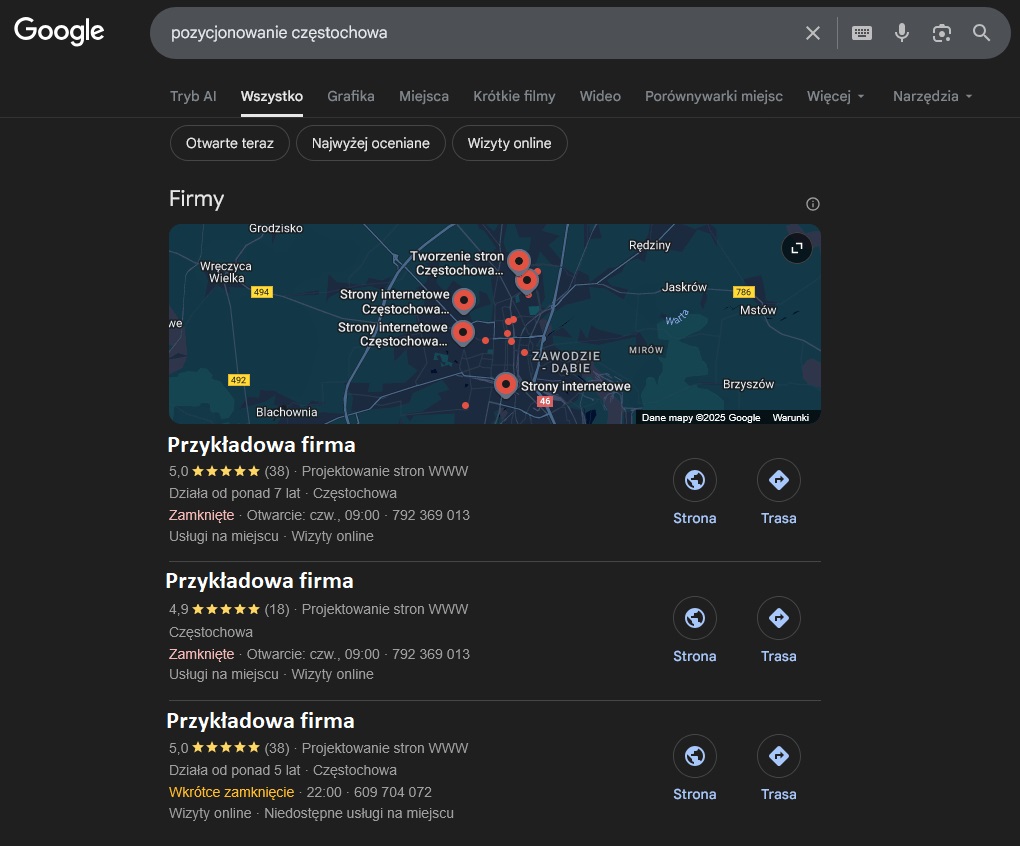Open the Miejsca results tab
Image resolution: width=1020 pixels, height=846 pixels.
[423, 96]
